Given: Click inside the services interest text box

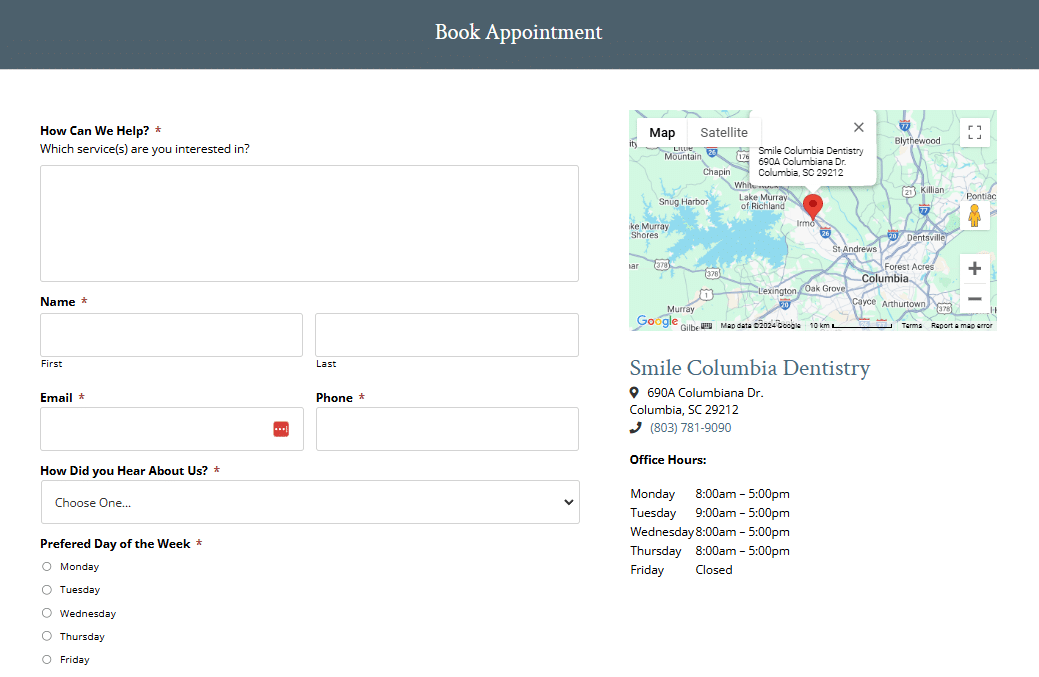Looking at the screenshot, I should click(x=308, y=222).
